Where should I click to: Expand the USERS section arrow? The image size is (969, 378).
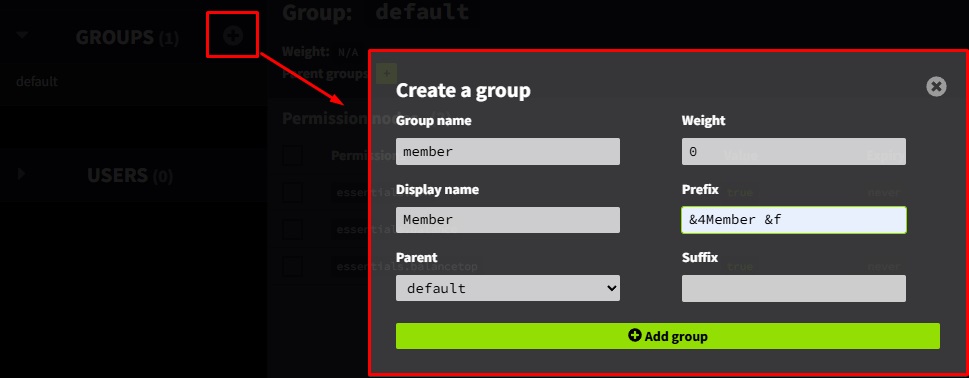(x=22, y=174)
